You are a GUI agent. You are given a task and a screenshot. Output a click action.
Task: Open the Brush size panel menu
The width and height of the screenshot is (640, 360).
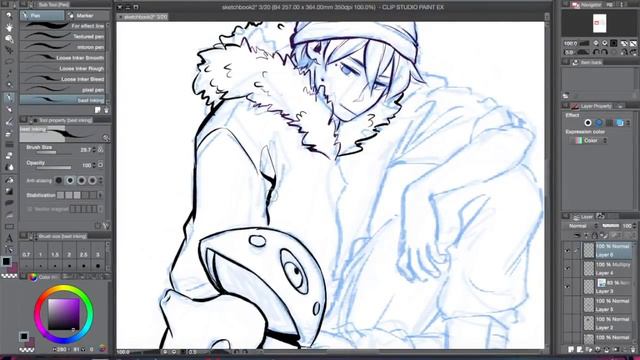pos(23,236)
